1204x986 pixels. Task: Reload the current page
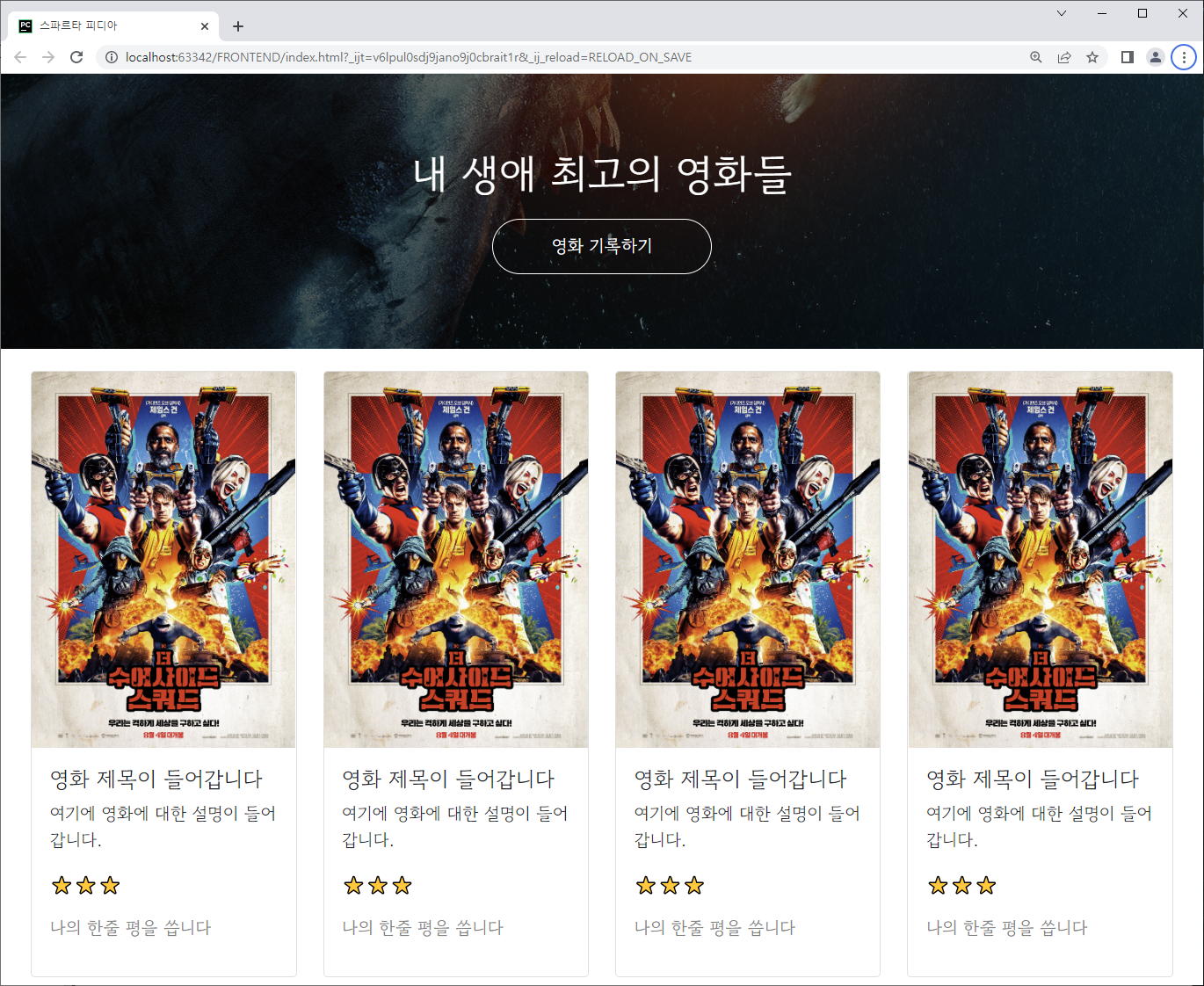click(x=76, y=57)
